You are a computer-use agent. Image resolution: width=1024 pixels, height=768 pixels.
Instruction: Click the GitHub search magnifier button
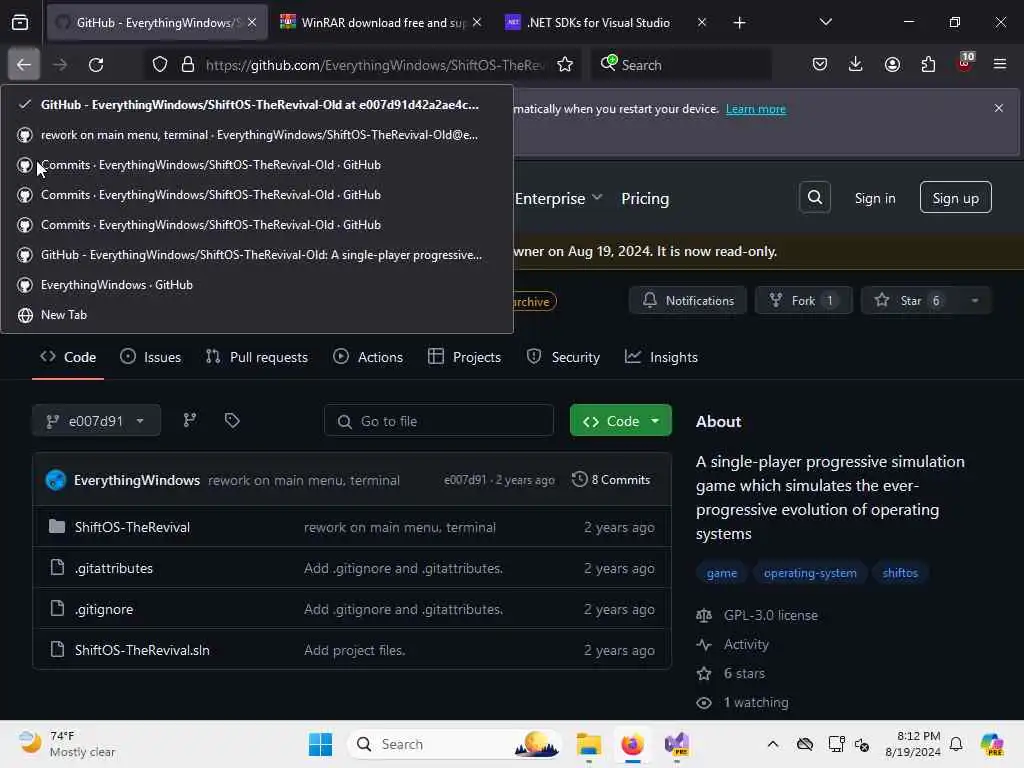[x=814, y=197]
